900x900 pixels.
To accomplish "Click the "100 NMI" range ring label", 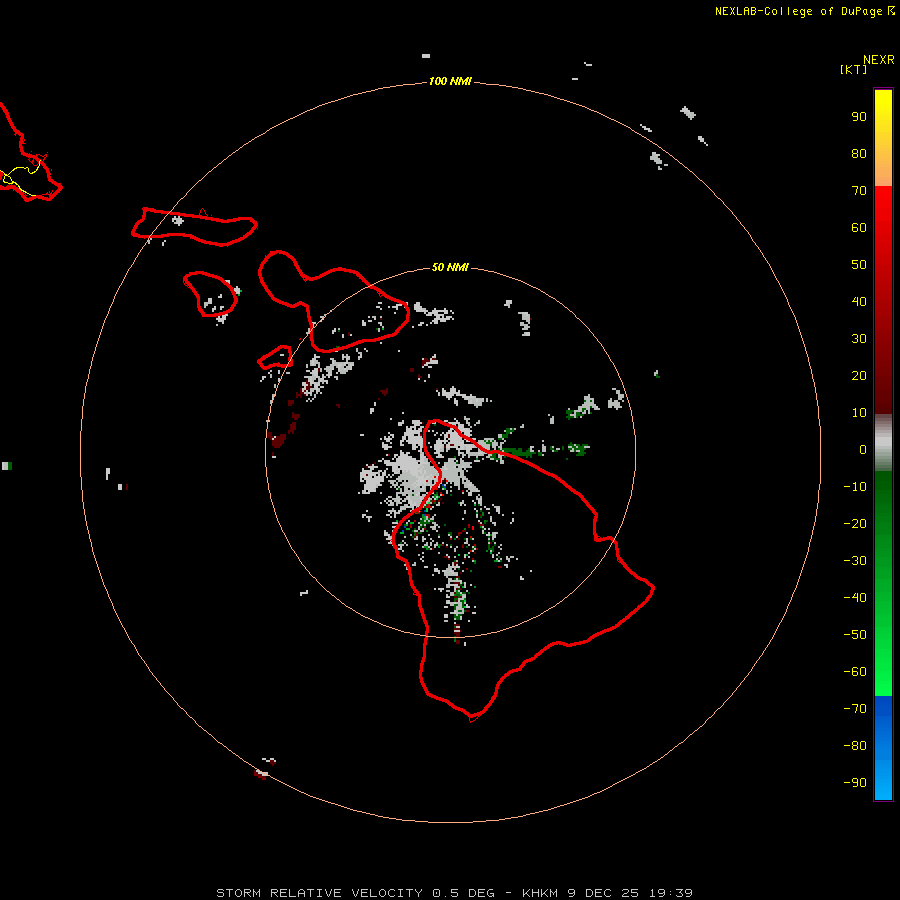I will tap(450, 82).
